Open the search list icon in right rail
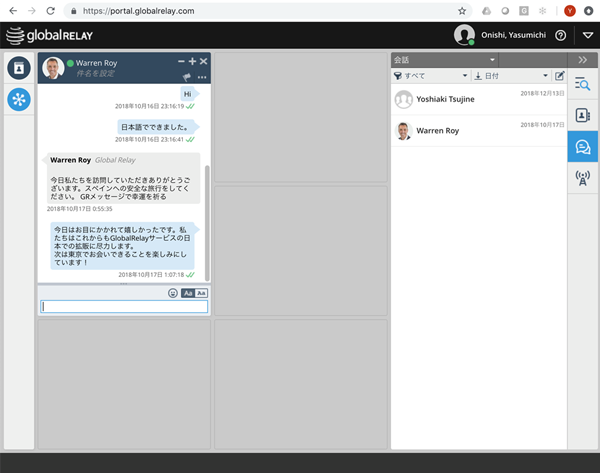 582,83
